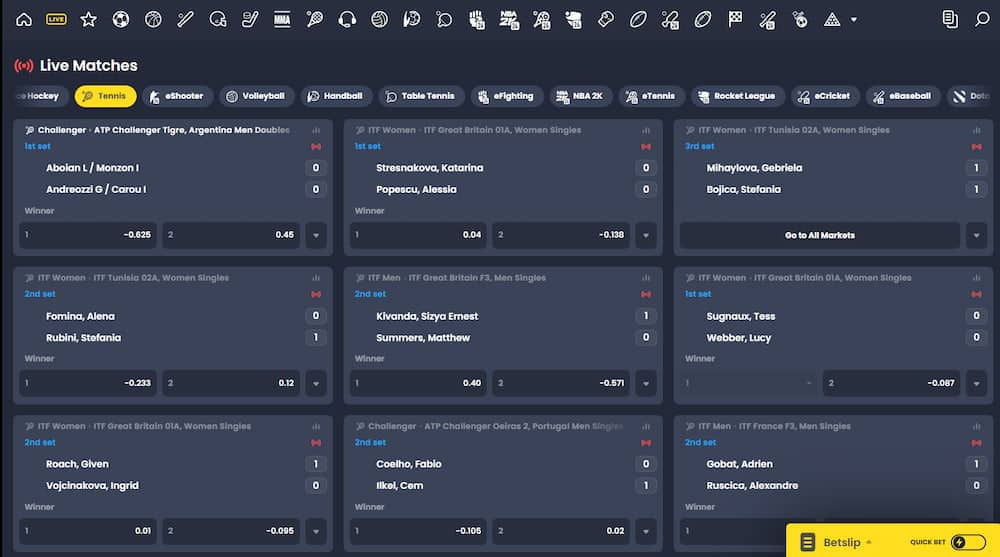
Task: Open the search magnifier icon
Action: [x=982, y=20]
